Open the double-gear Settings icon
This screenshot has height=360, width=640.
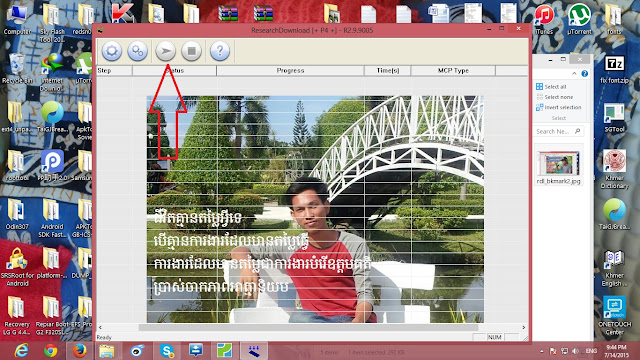point(138,51)
